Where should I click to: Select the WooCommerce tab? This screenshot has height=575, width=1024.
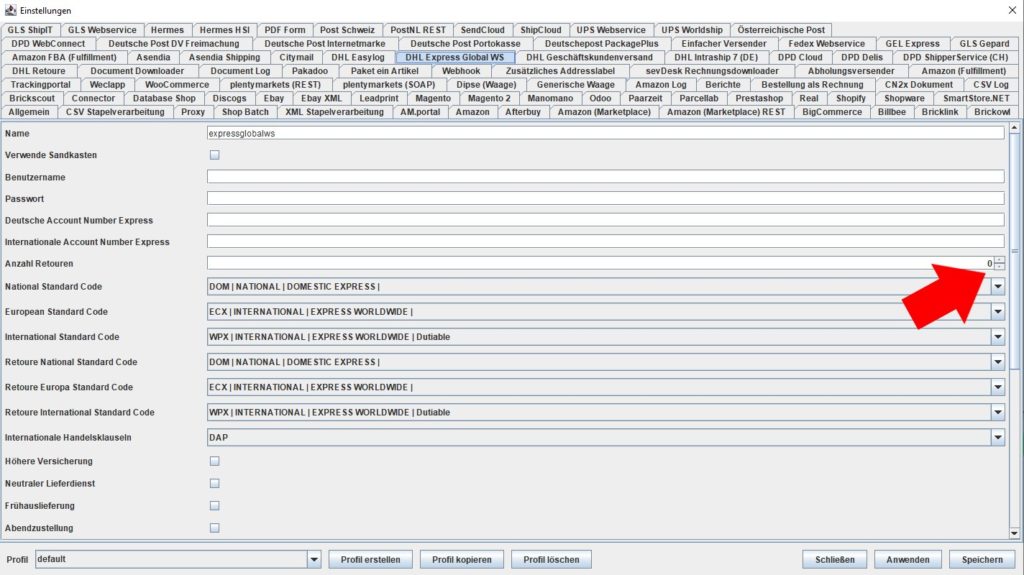click(x=177, y=85)
